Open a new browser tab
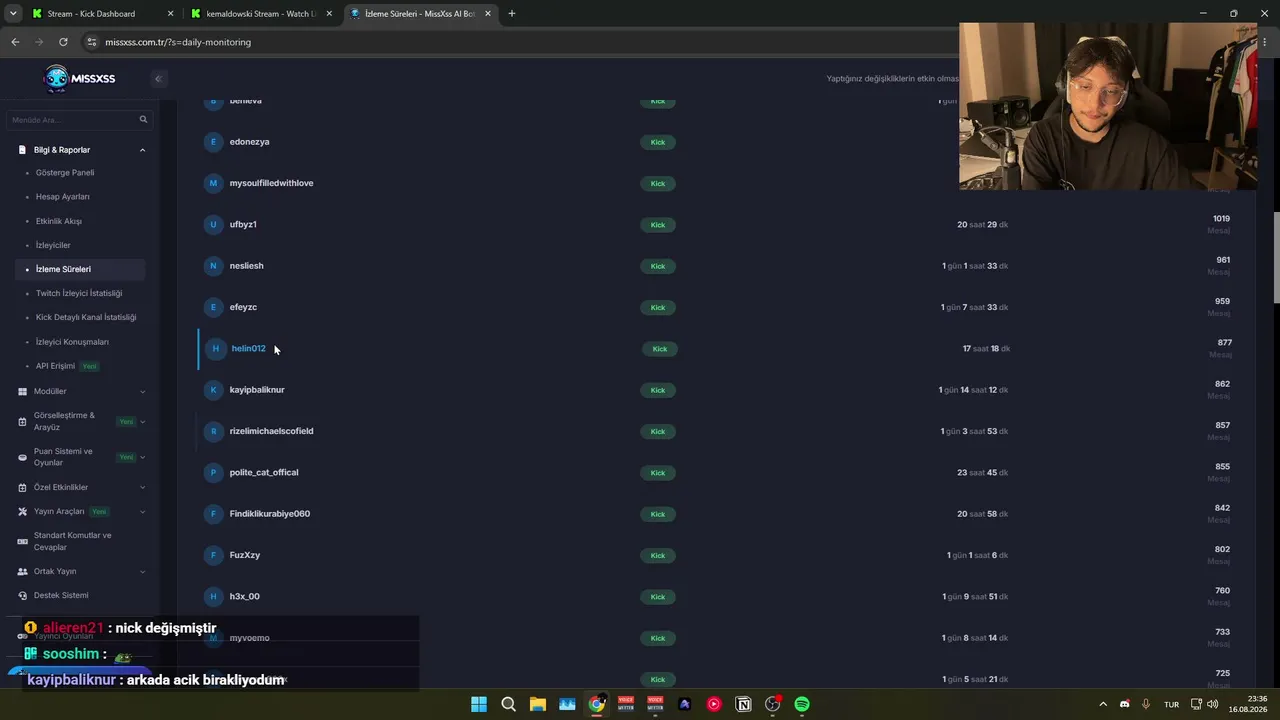Screen dimensions: 1280x720 512,14
